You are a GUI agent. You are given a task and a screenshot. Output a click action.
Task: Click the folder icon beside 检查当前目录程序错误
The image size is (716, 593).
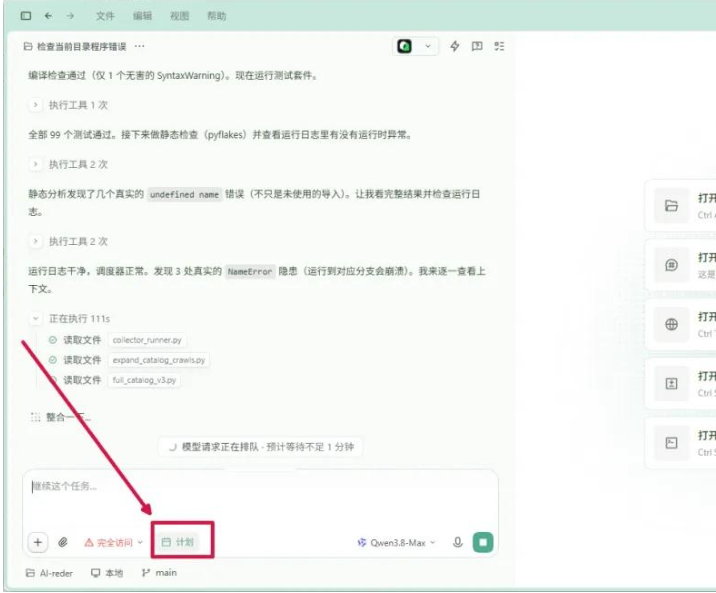pos(28,46)
